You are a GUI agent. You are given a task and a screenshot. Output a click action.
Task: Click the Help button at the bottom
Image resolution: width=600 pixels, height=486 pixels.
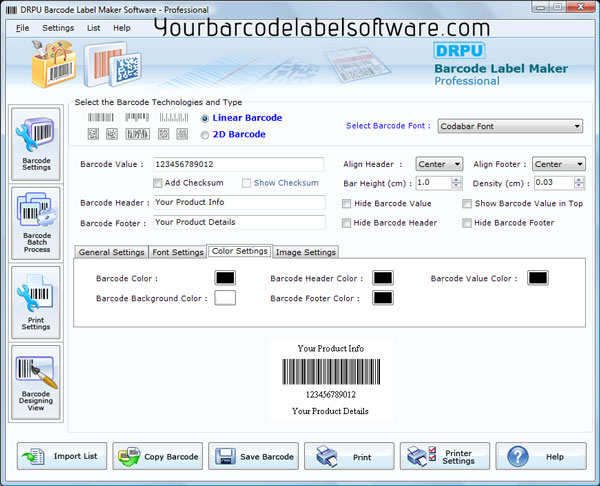click(541, 456)
